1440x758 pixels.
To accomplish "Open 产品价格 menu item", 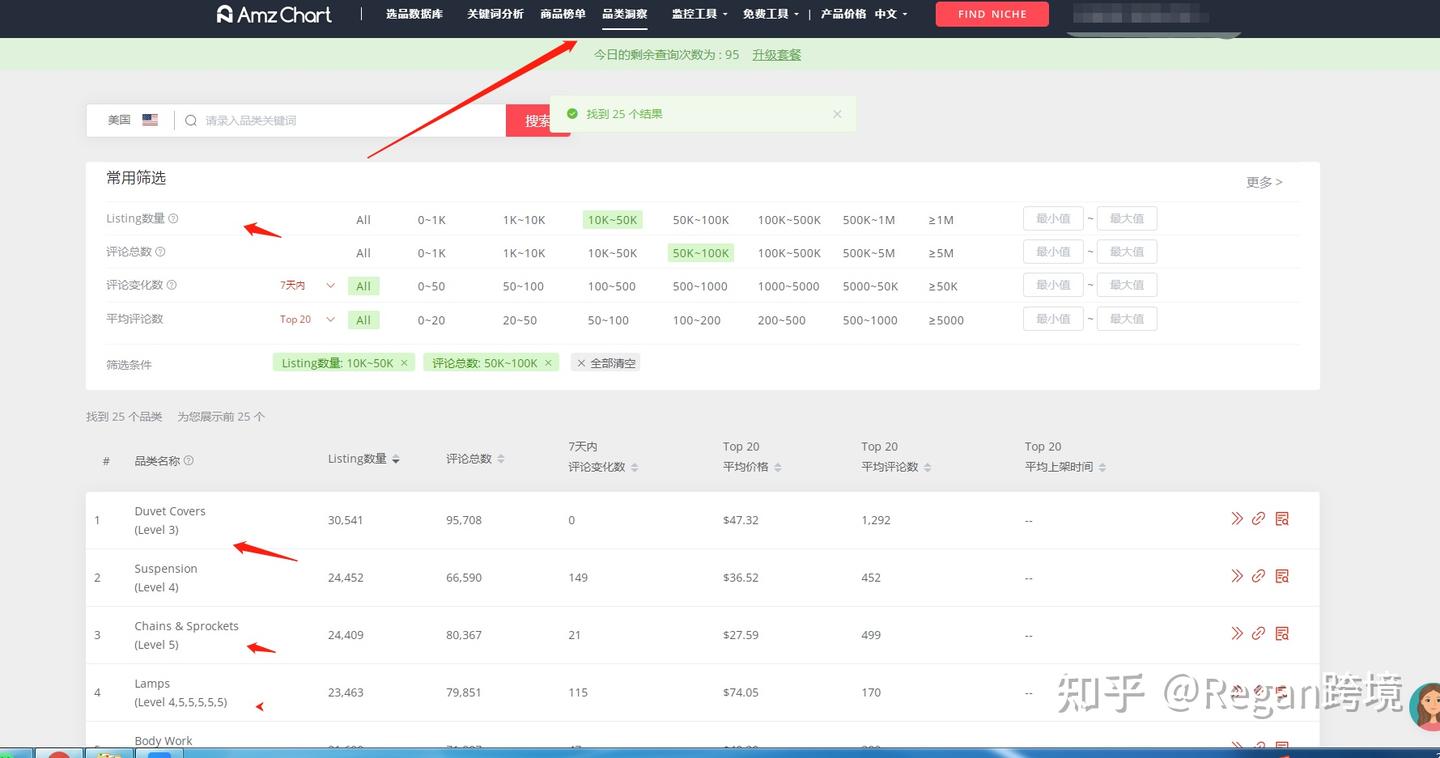I will click(x=843, y=14).
